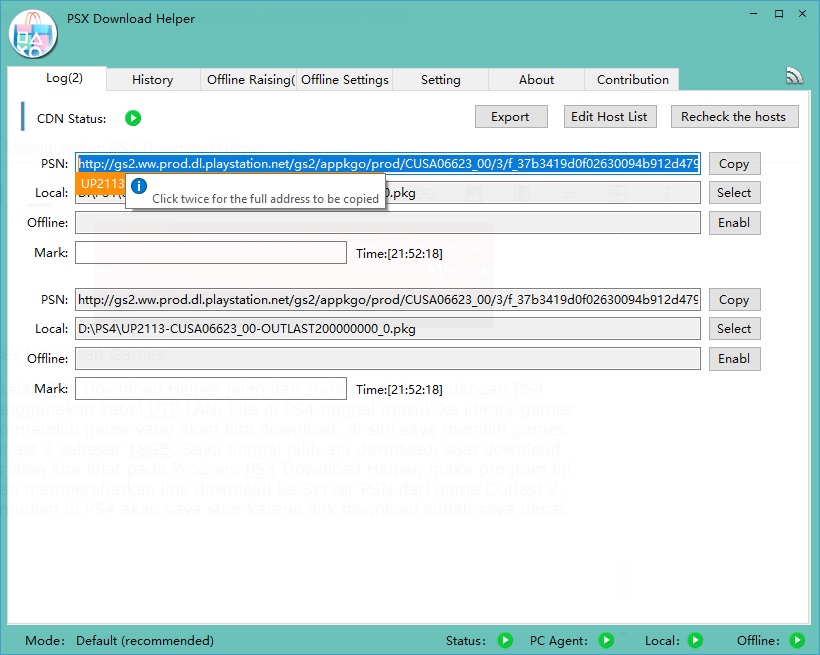Viewport: 820px width, 655px height.
Task: Click the green PC Agent indicator
Action: [x=606, y=640]
